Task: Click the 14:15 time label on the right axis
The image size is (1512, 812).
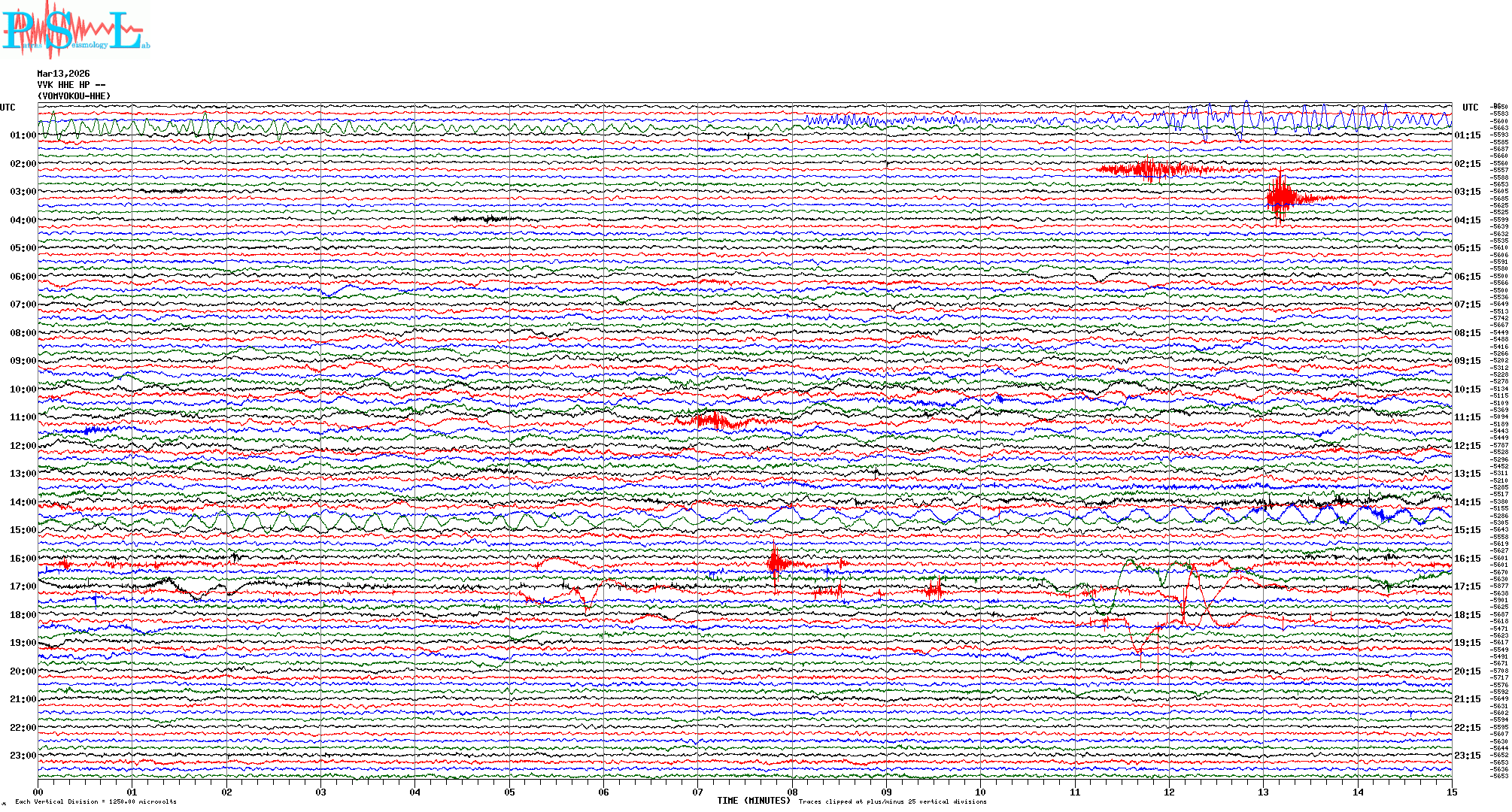Action: coord(1467,502)
